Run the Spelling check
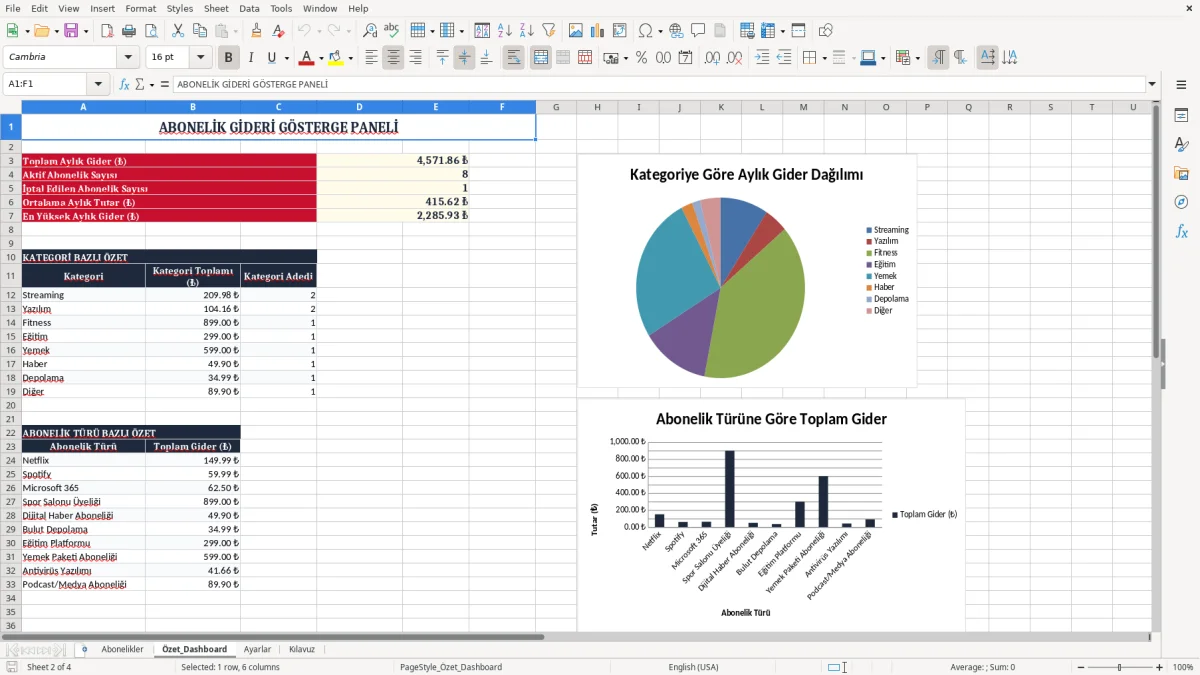 tap(392, 31)
